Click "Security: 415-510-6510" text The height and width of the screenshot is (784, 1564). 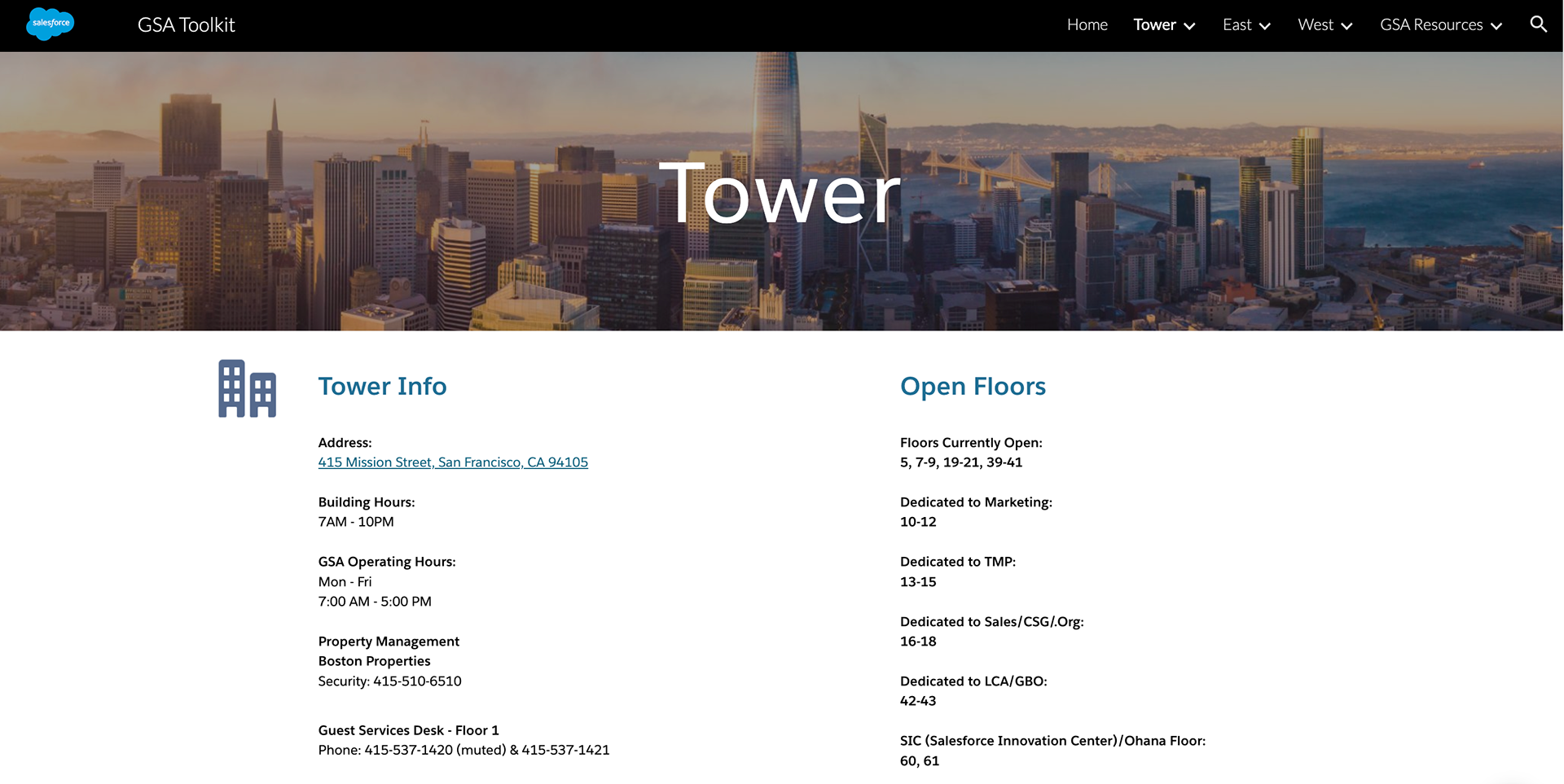click(x=389, y=681)
